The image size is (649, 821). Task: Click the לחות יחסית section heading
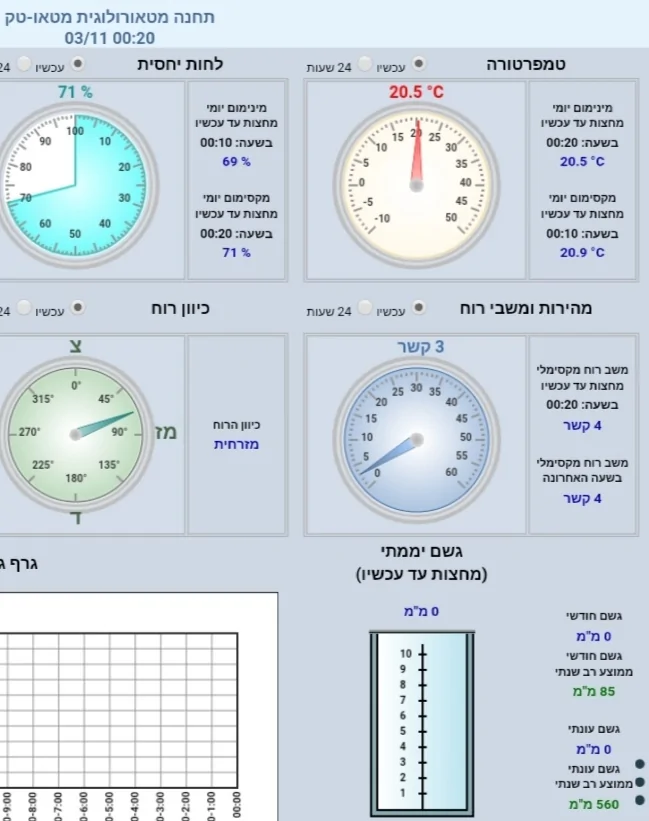click(x=180, y=64)
